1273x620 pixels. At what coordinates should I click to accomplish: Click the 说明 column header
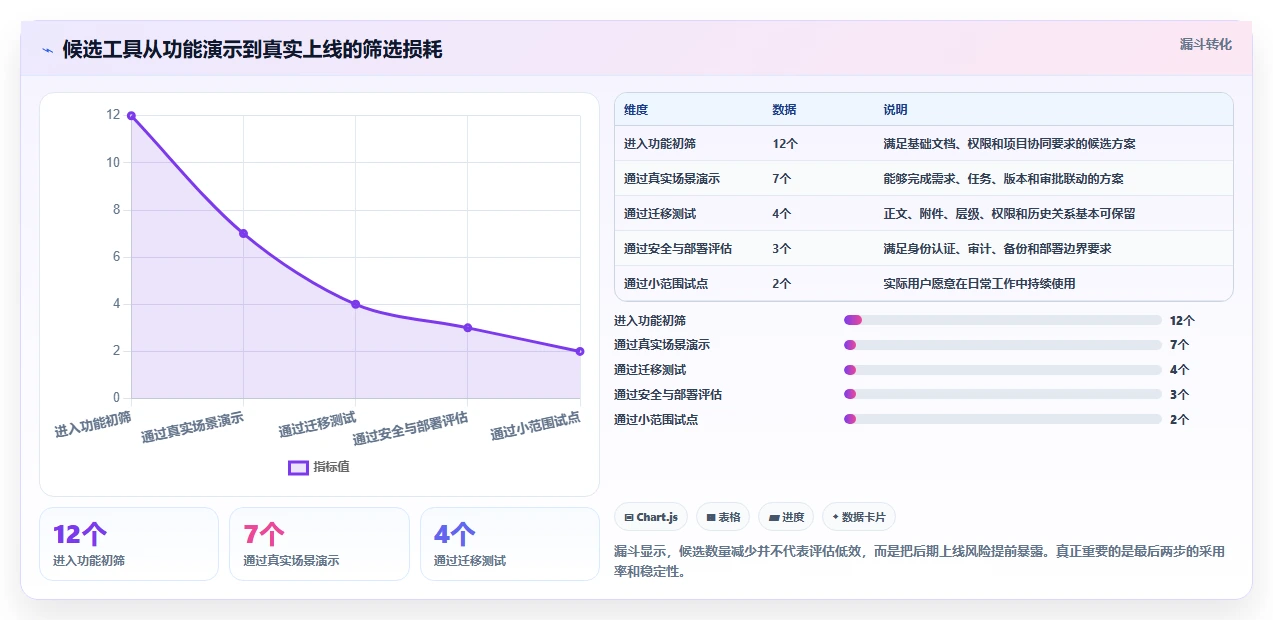[x=896, y=110]
